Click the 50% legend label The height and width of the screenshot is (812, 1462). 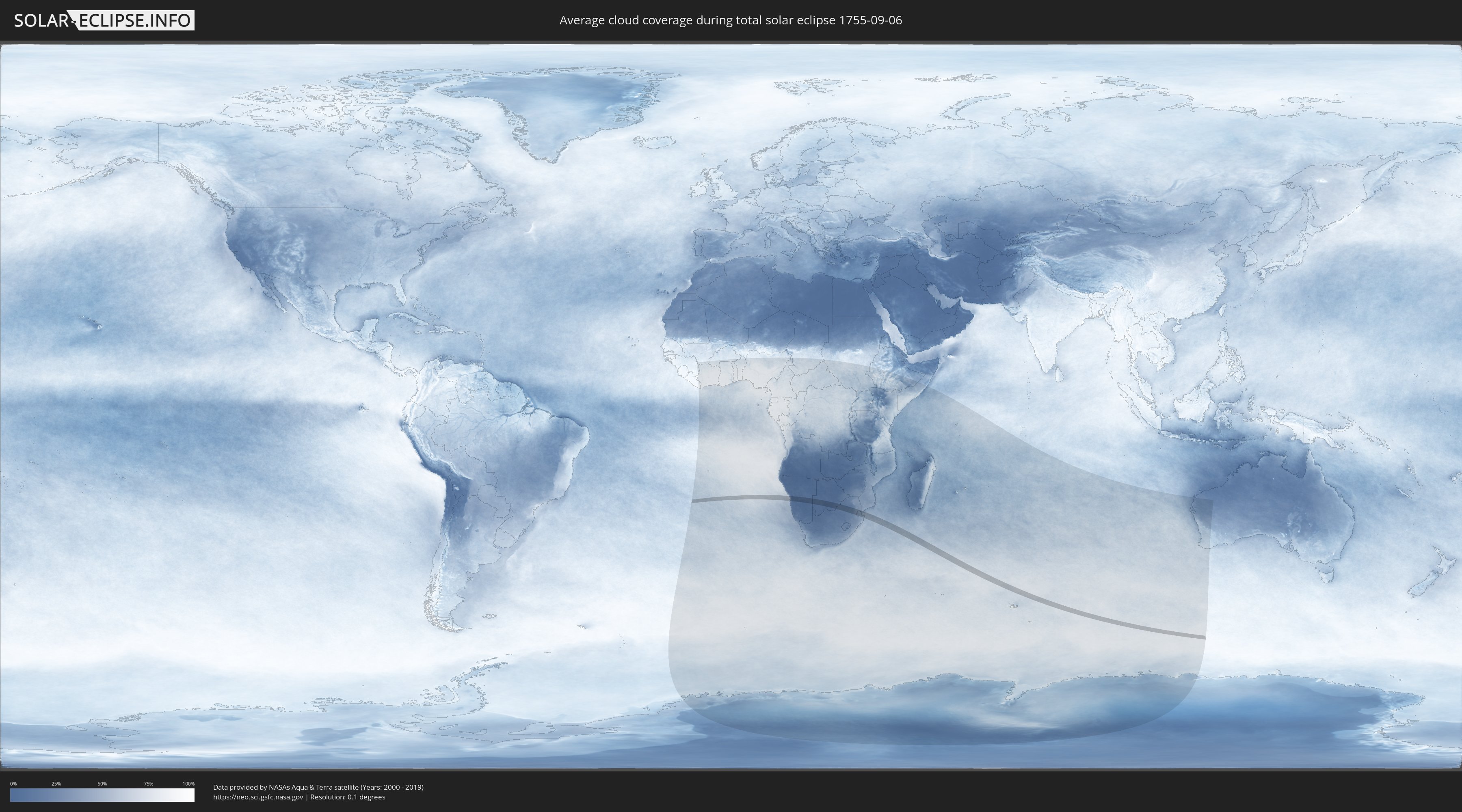(x=102, y=784)
